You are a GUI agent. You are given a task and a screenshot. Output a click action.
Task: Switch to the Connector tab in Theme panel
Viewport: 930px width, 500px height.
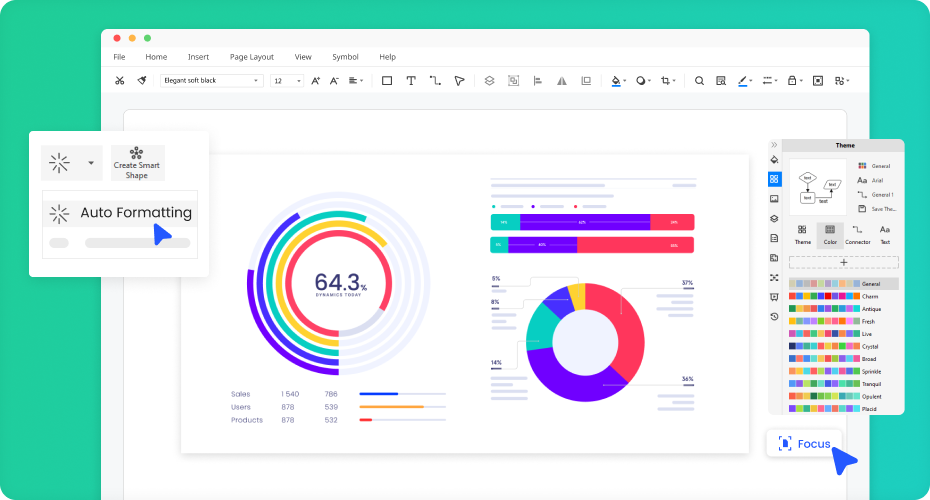(x=857, y=235)
